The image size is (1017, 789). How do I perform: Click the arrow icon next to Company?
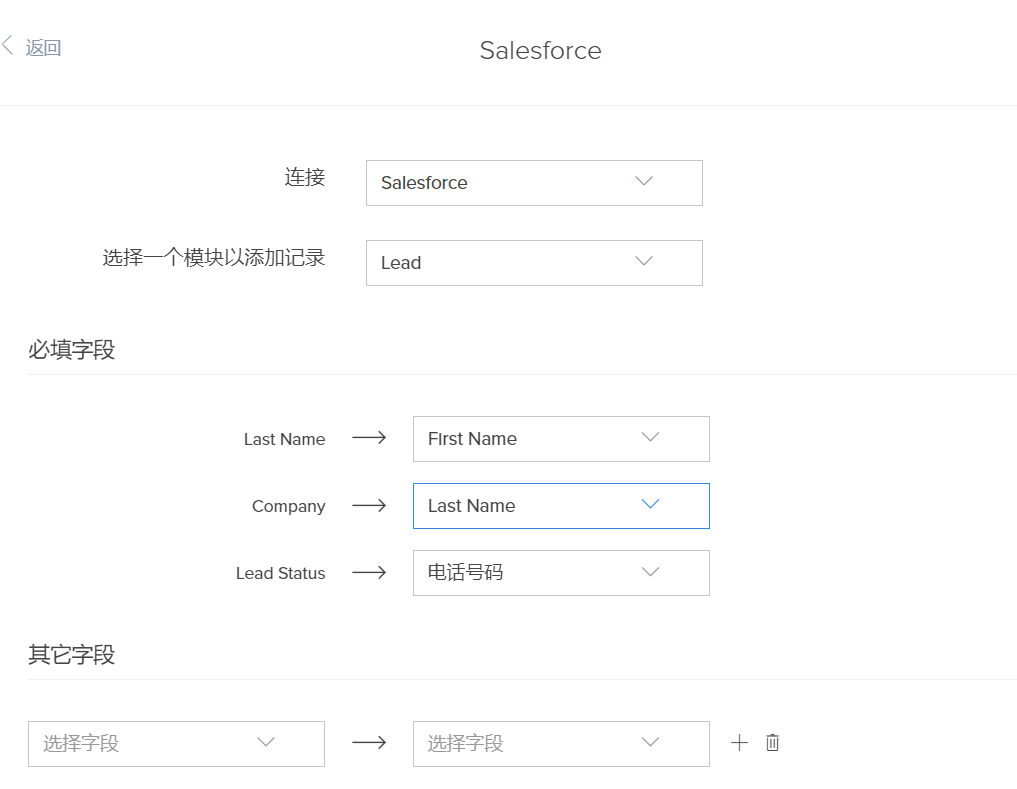click(369, 506)
